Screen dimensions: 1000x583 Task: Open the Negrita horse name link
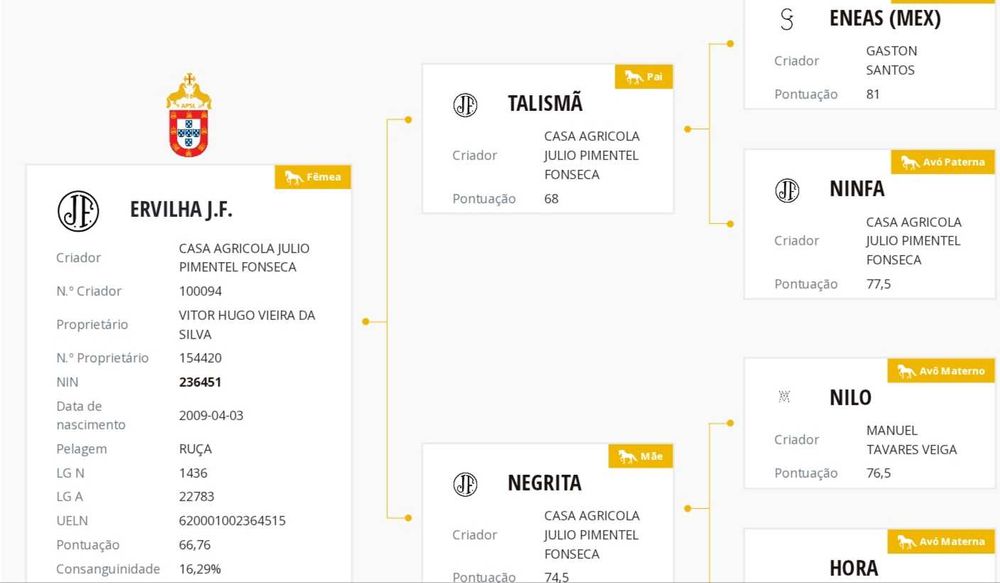(544, 483)
